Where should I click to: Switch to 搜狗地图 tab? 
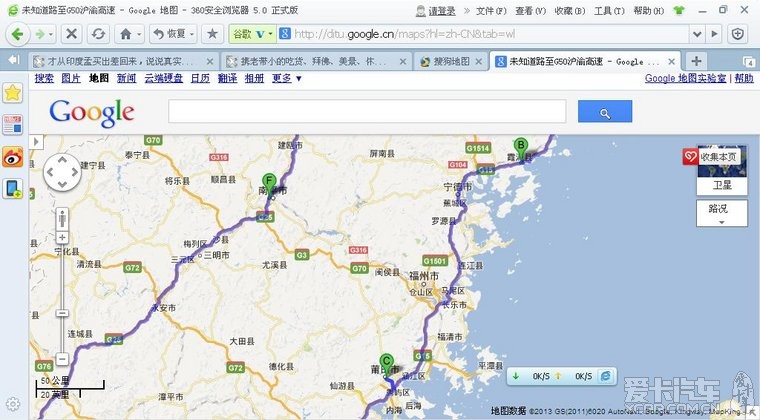(x=450, y=62)
